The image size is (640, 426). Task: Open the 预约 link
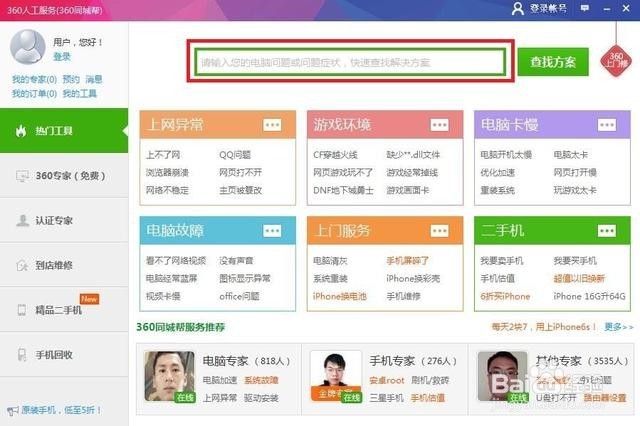click(x=71, y=79)
